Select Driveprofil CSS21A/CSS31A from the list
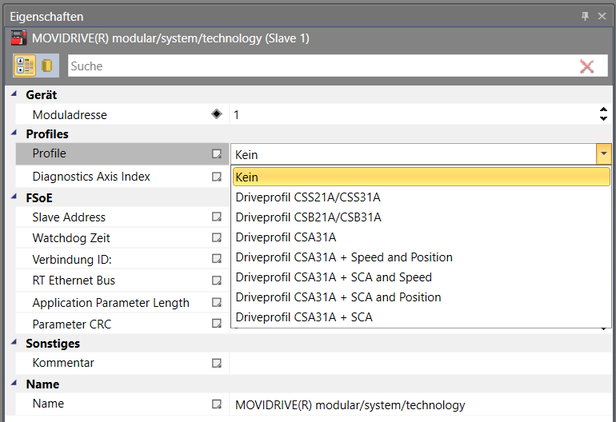 308,197
